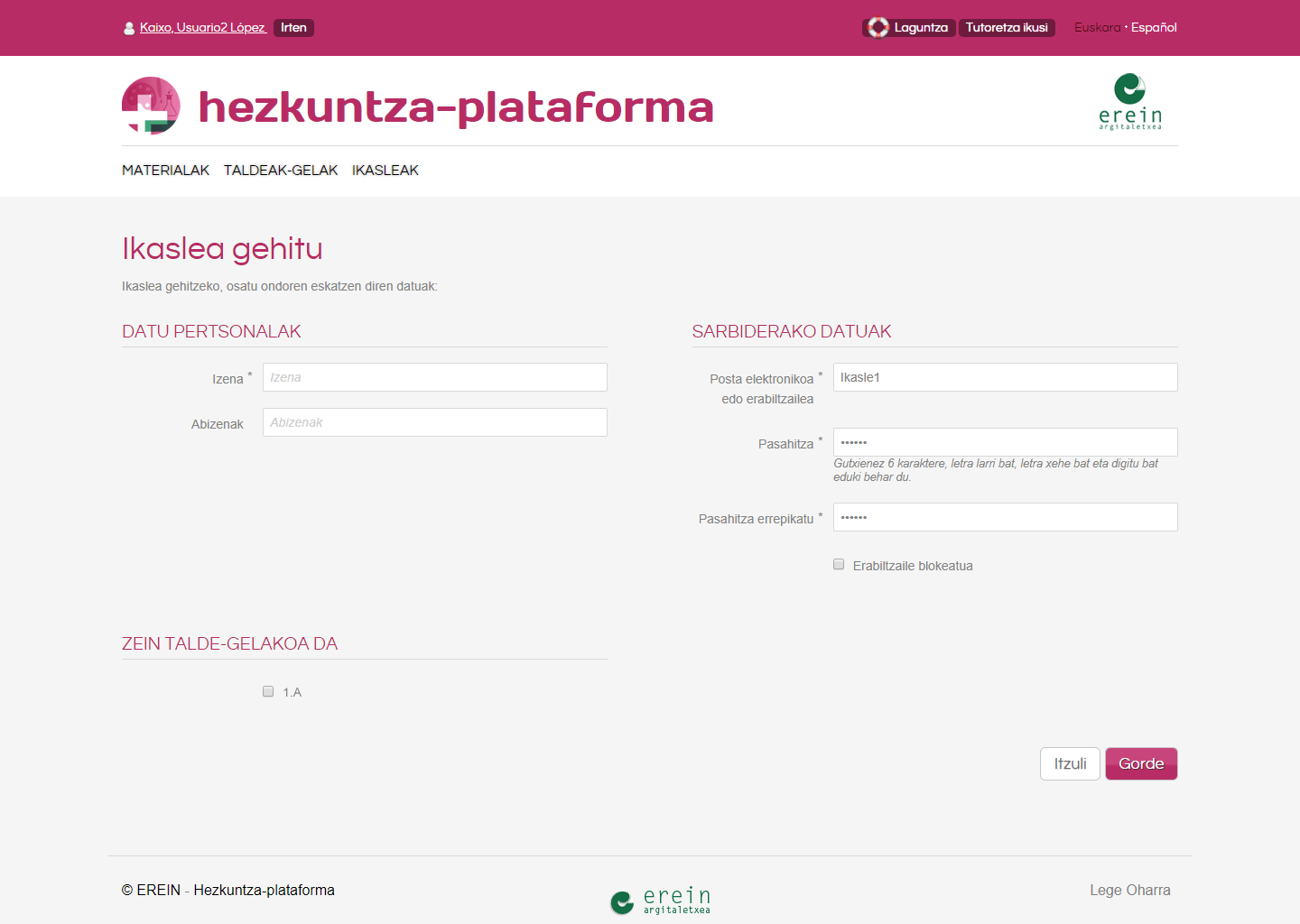Log out with the Irten button

point(293,28)
